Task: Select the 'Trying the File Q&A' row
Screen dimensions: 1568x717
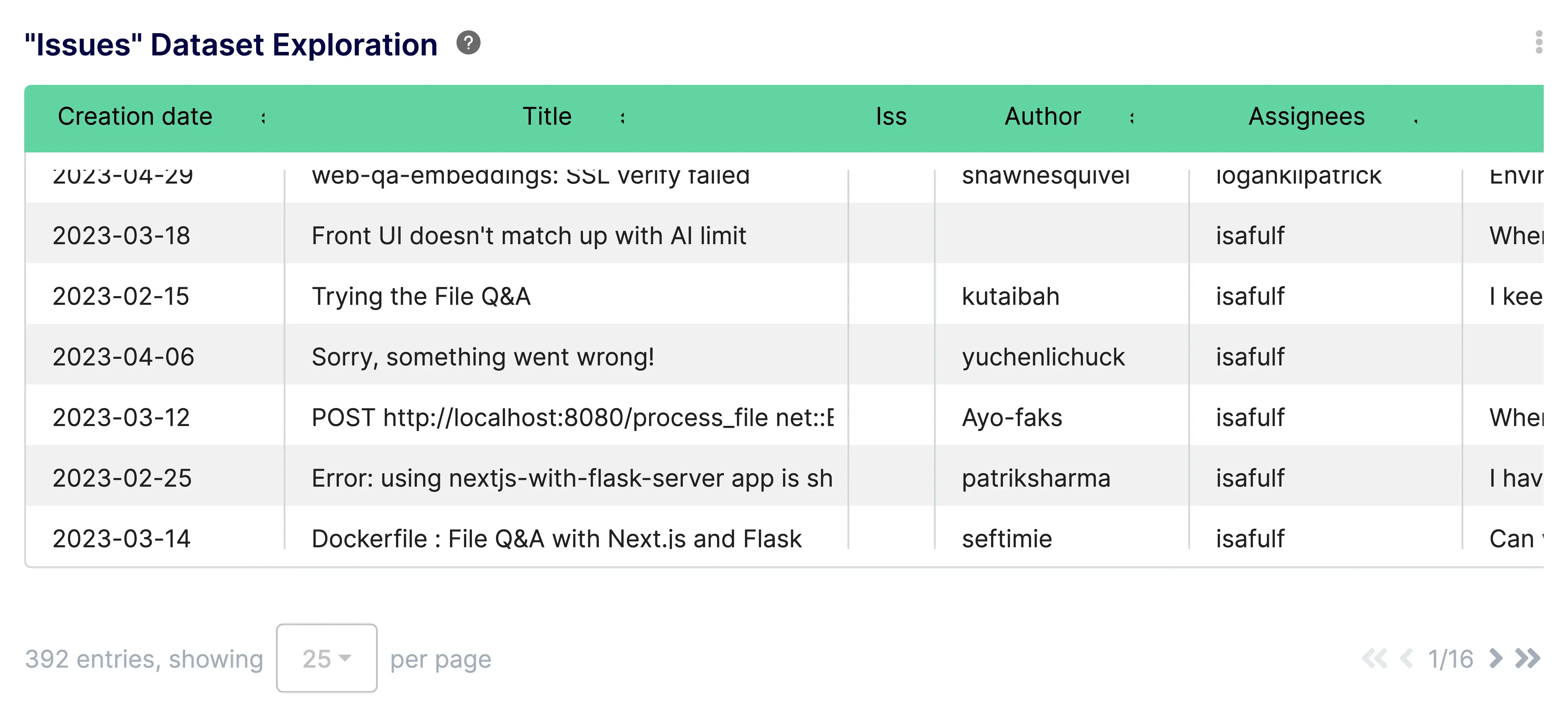Action: coord(548,297)
